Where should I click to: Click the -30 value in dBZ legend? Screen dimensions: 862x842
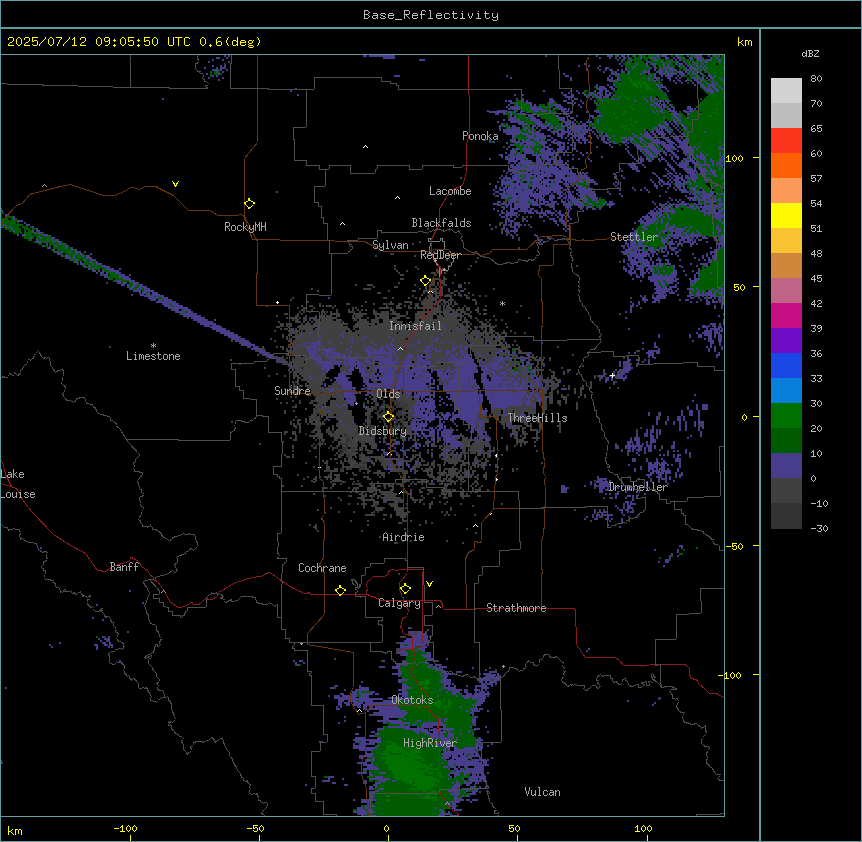pyautogui.click(x=820, y=528)
